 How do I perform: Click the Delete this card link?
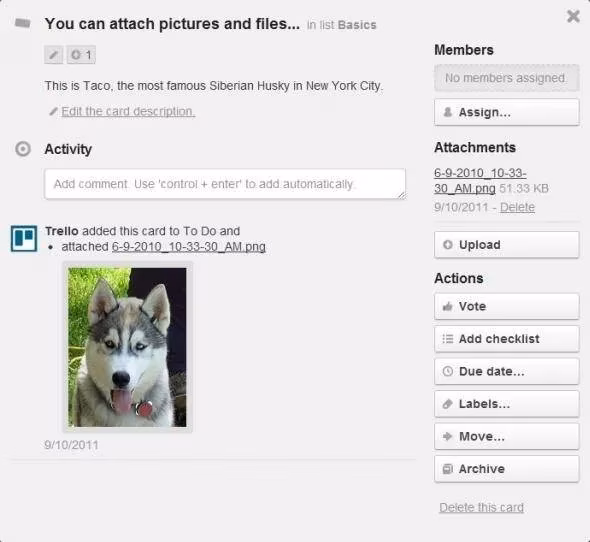(481, 507)
